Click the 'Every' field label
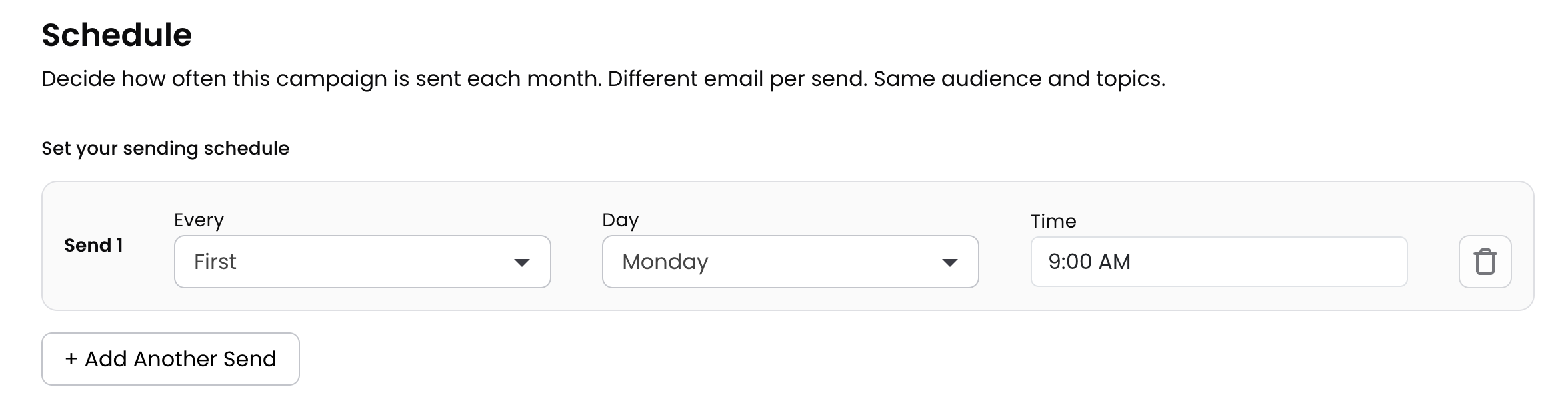The height and width of the screenshot is (413, 1568). [x=199, y=220]
